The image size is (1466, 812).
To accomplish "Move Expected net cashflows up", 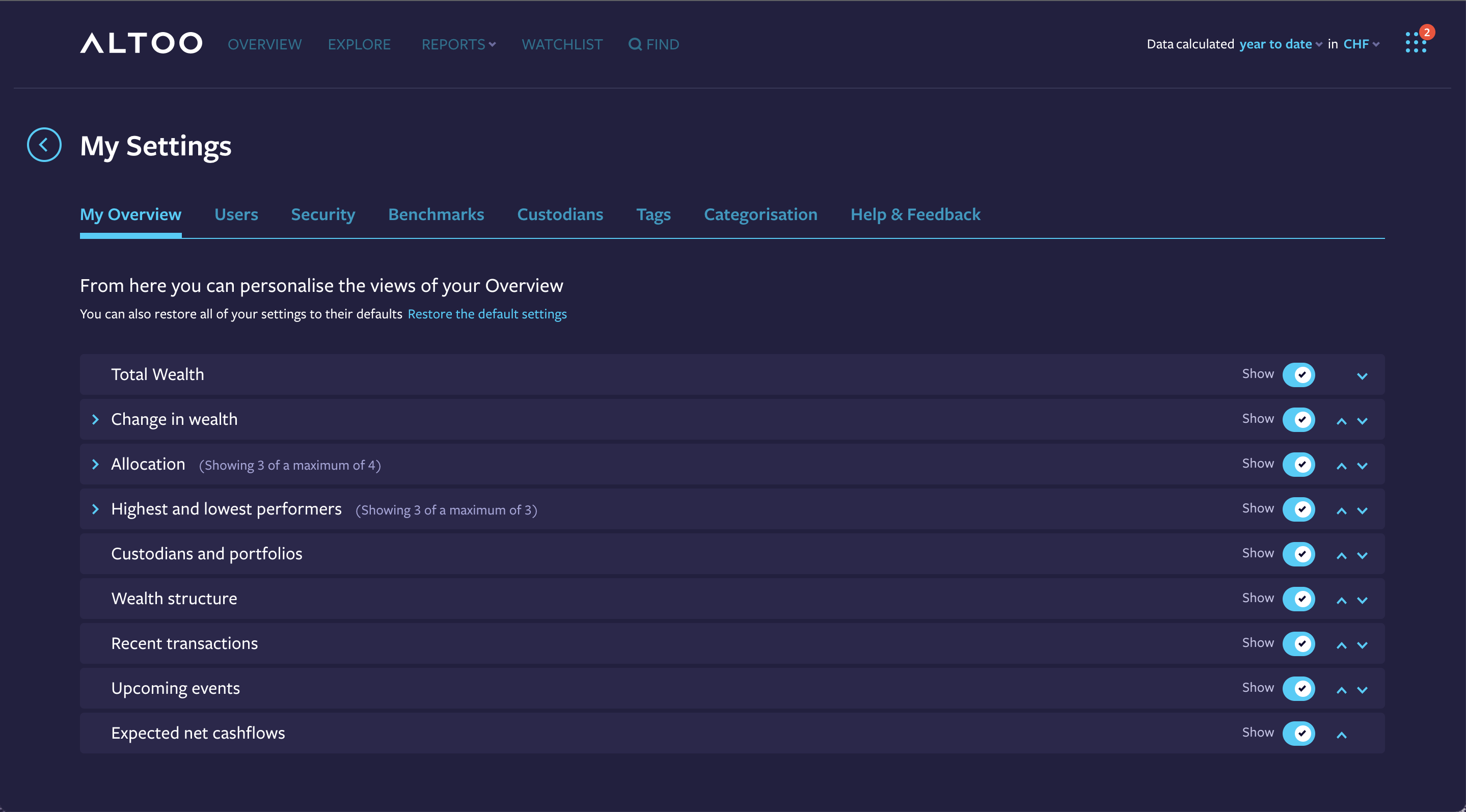I will (1341, 735).
